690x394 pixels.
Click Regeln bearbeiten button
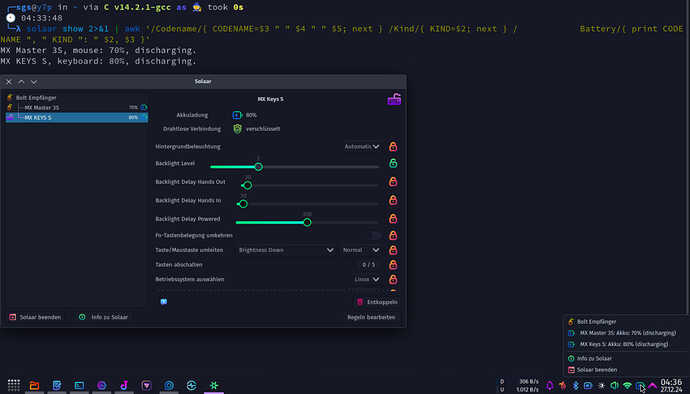(371, 317)
